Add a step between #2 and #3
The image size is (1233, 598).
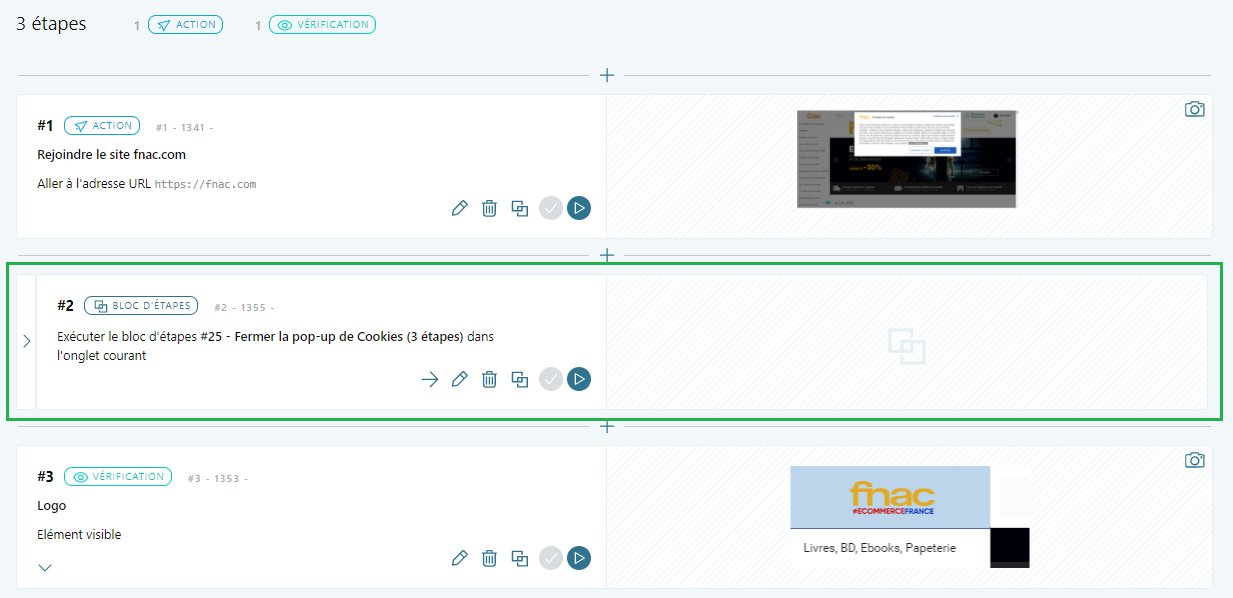click(606, 427)
